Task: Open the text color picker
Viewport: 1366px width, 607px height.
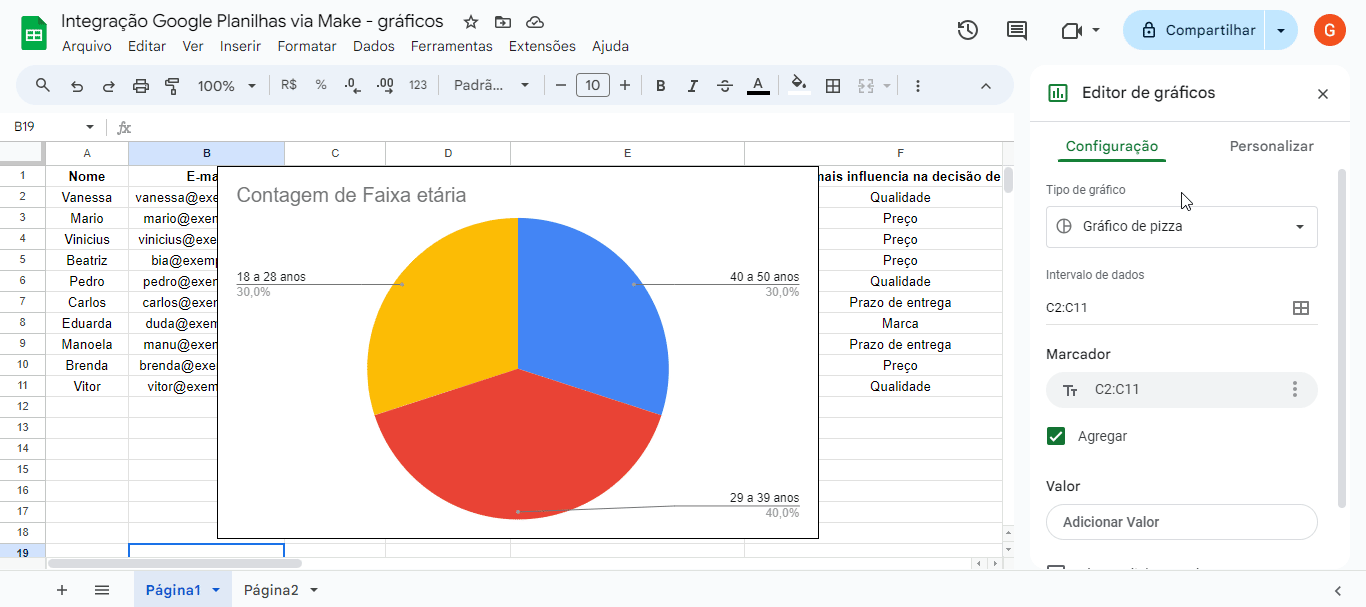Action: (758, 85)
